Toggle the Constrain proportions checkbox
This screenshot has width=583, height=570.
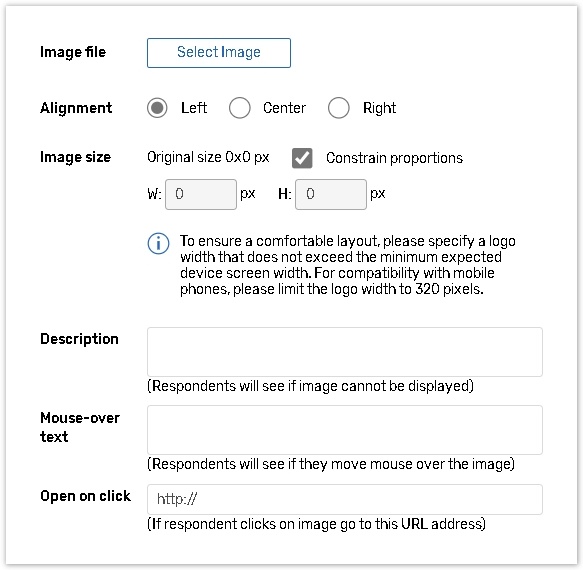coord(302,158)
